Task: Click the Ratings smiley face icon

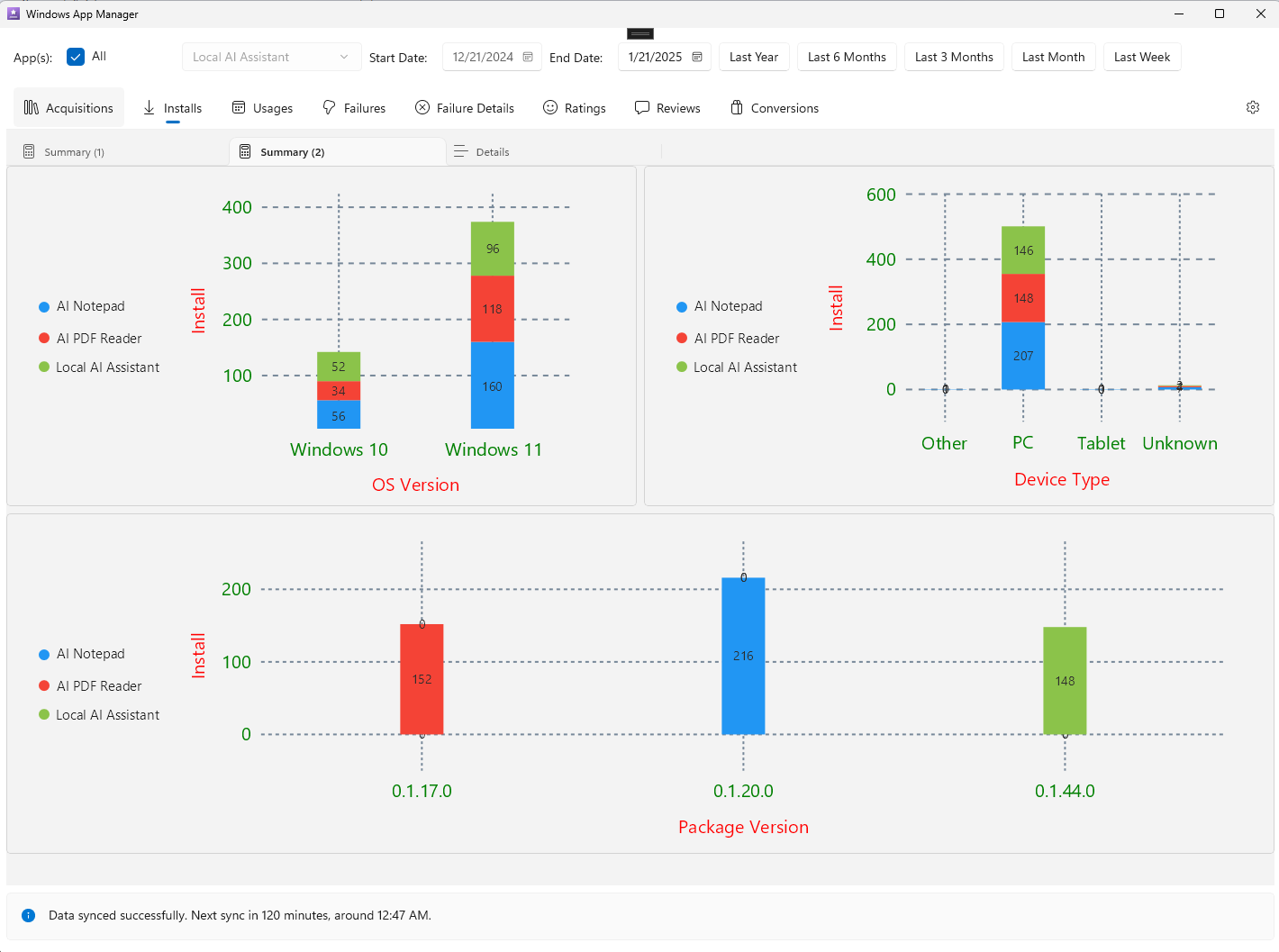Action: (x=550, y=107)
